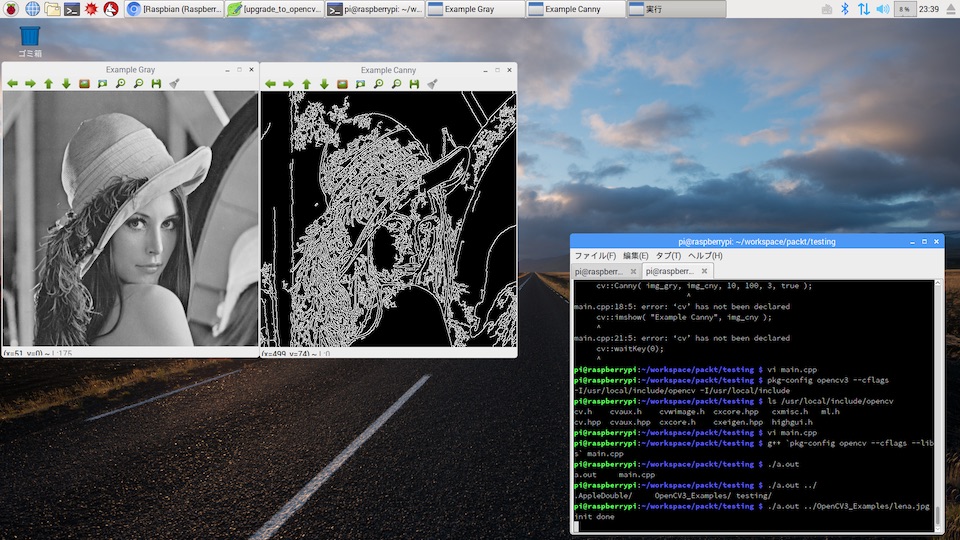
Task: Close the terminal window
Action: (936, 242)
